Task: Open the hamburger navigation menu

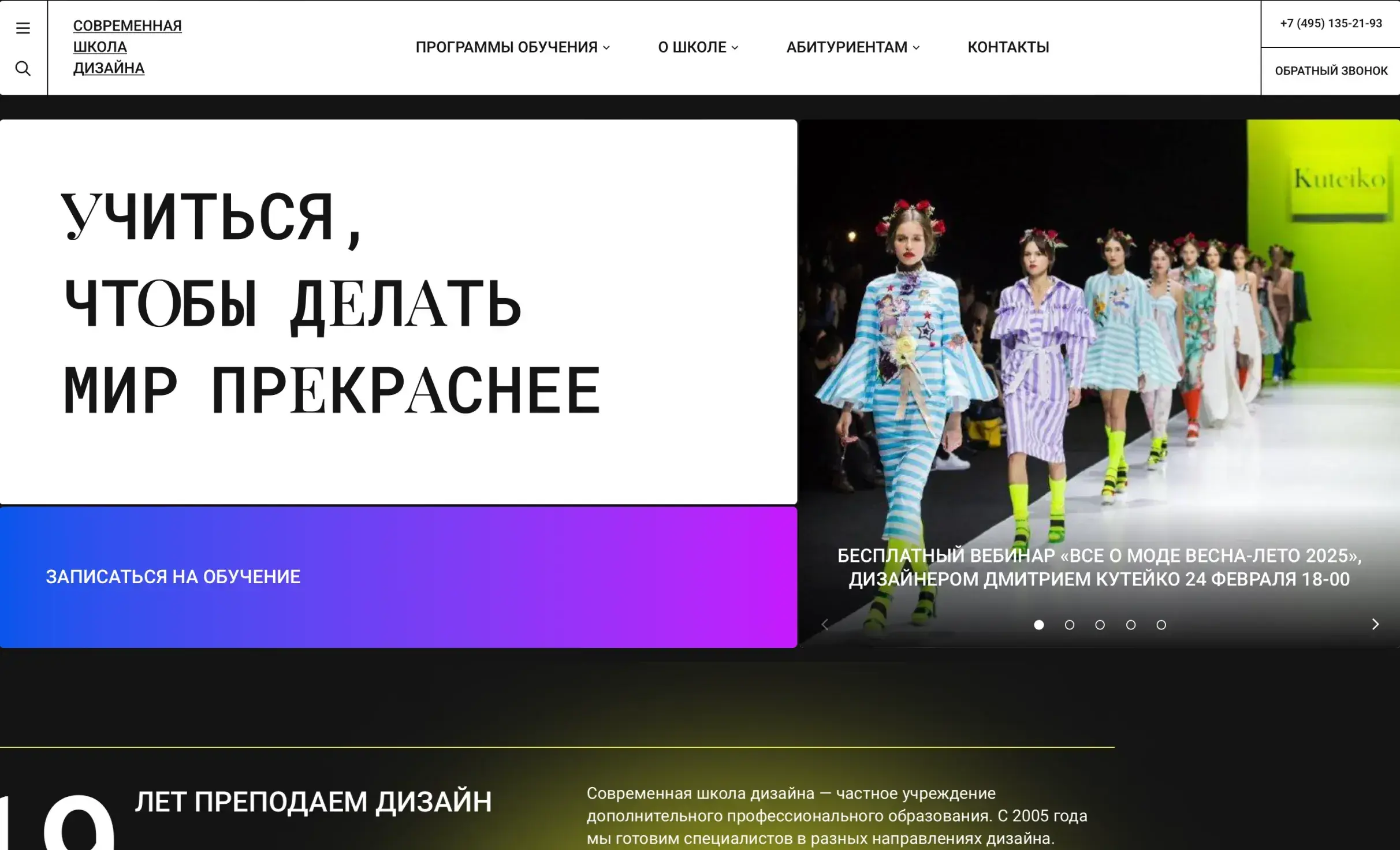Action: pos(23,27)
